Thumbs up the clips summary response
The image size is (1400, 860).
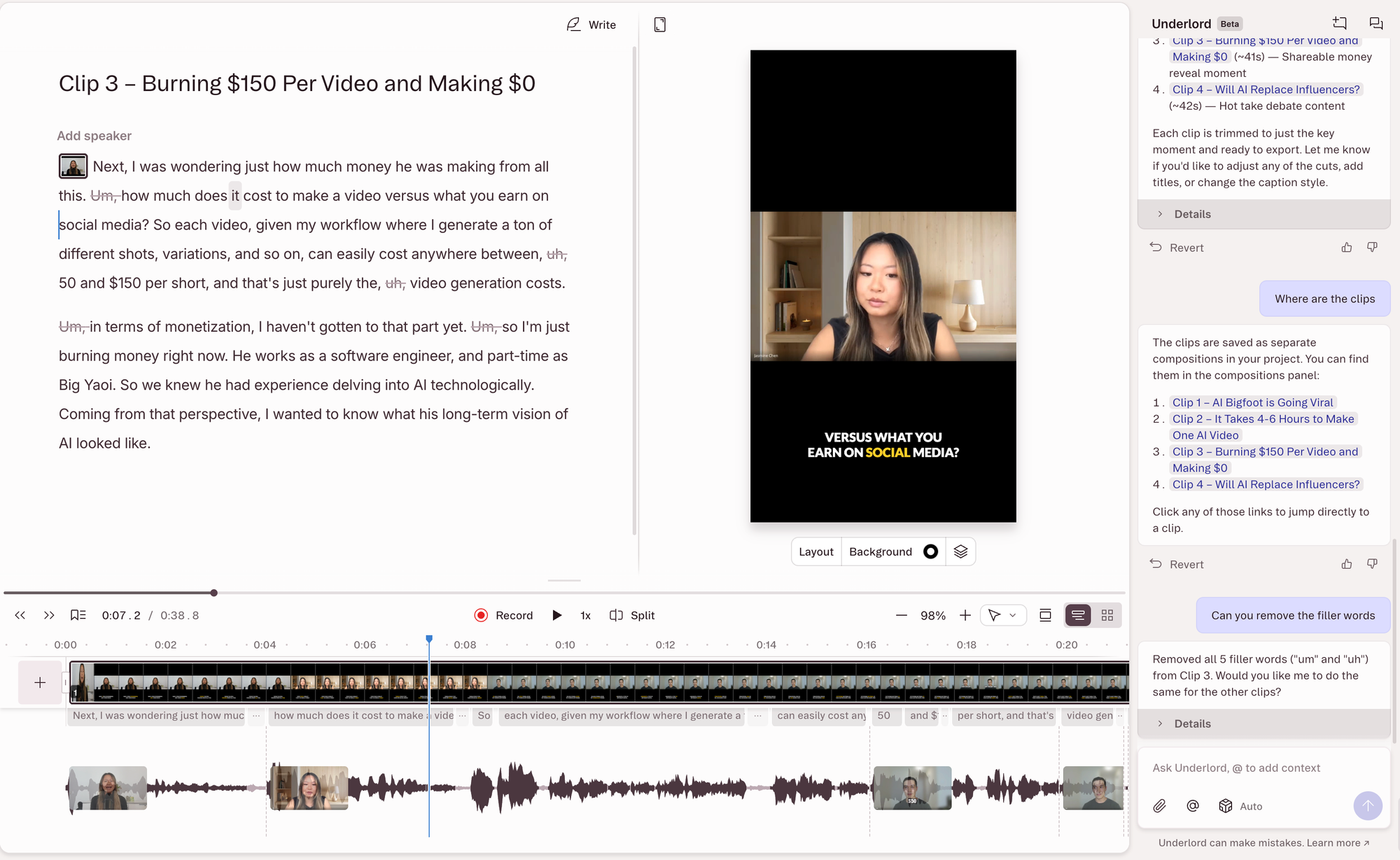point(1347,247)
